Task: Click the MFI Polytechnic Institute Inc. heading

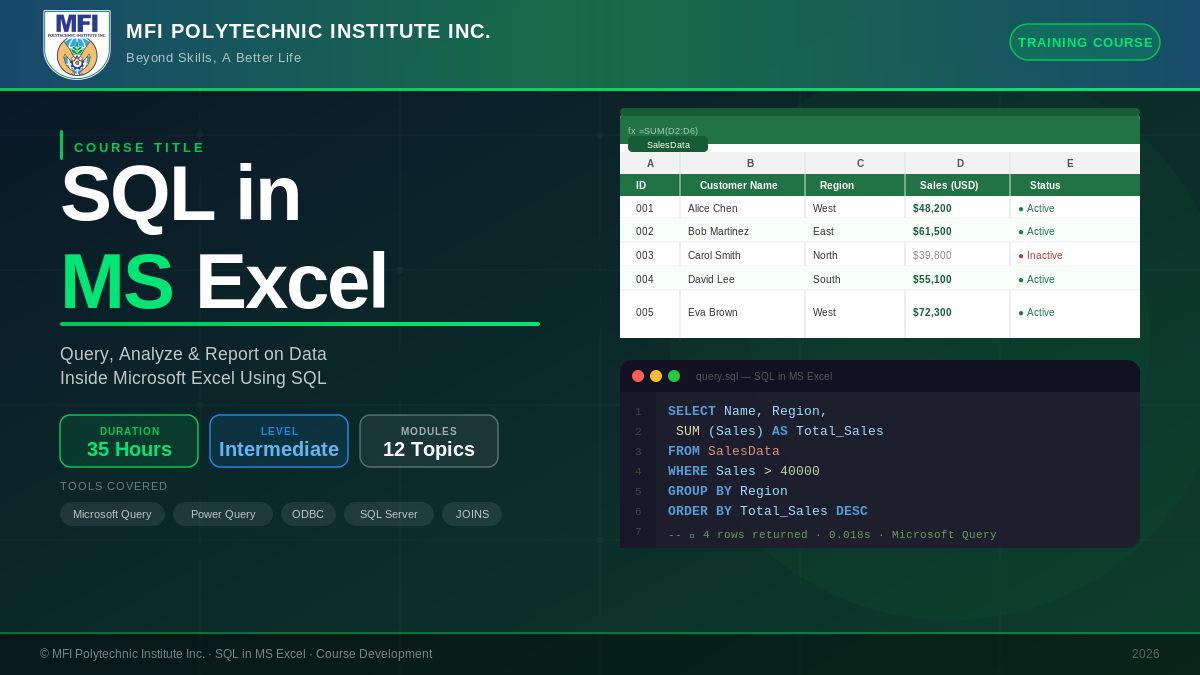Action: click(x=308, y=31)
